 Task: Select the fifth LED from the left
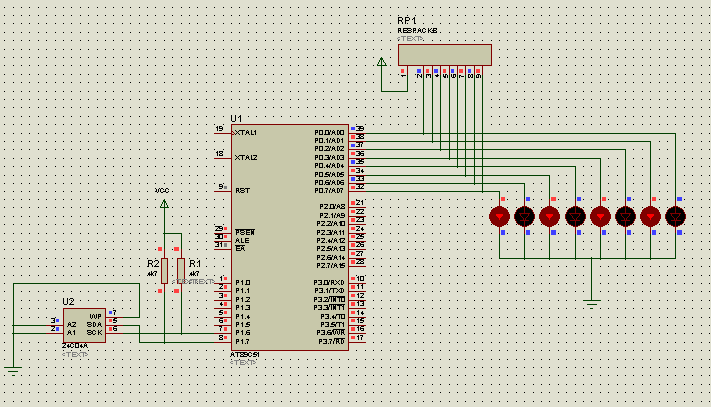click(x=600, y=216)
